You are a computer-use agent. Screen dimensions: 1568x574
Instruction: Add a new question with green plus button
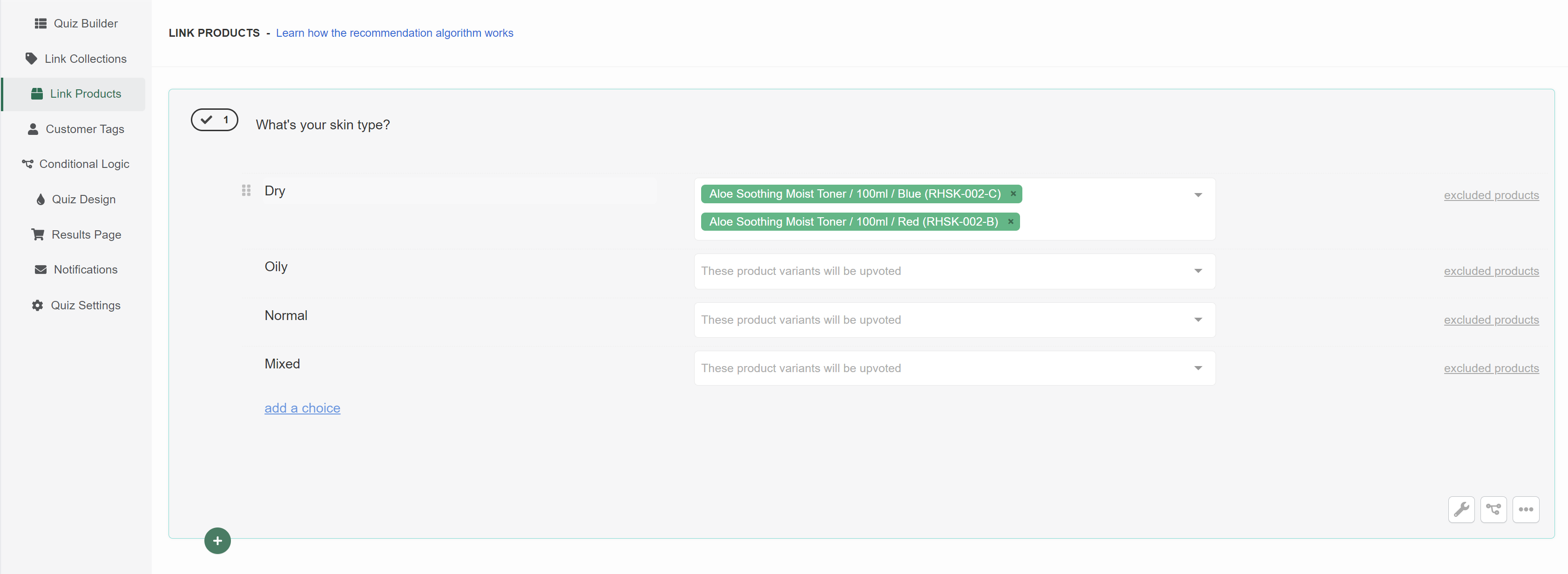pyautogui.click(x=217, y=541)
